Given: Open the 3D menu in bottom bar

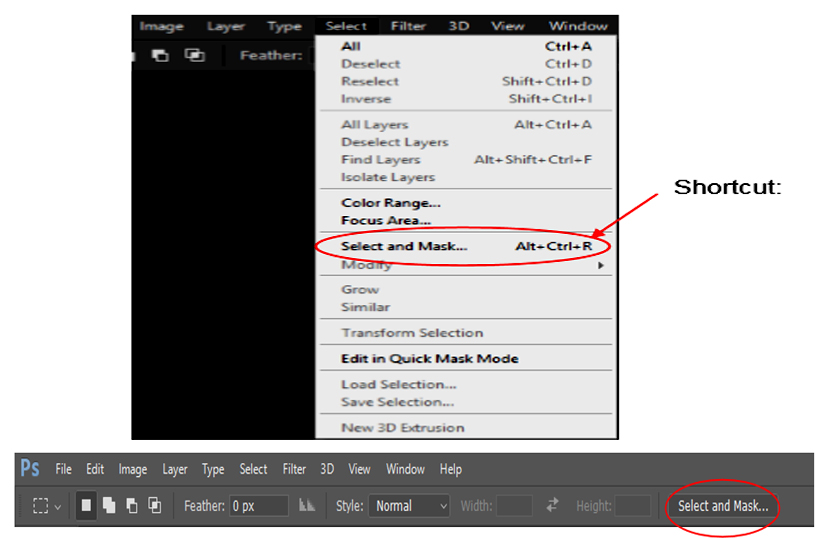Looking at the screenshot, I should coord(327,469).
